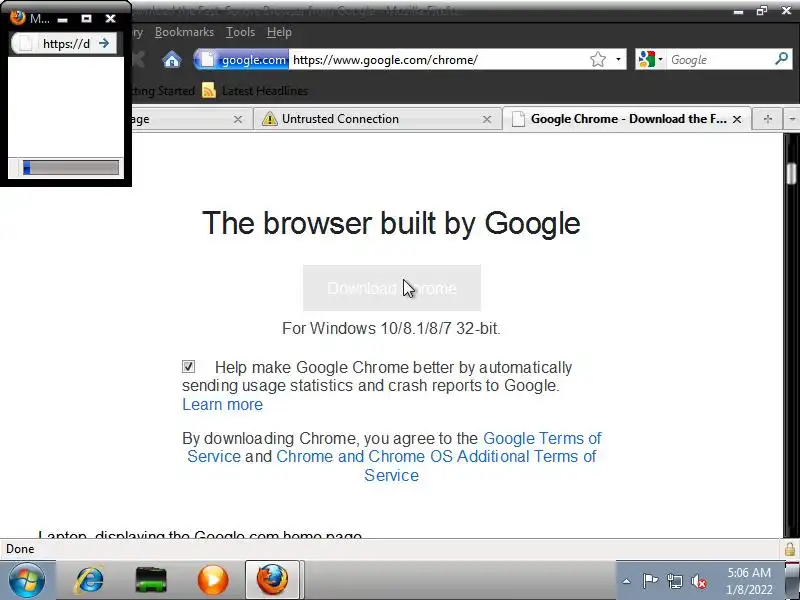This screenshot has height=600, width=800.
Task: Open the Action Center flag icon
Action: 650,581
